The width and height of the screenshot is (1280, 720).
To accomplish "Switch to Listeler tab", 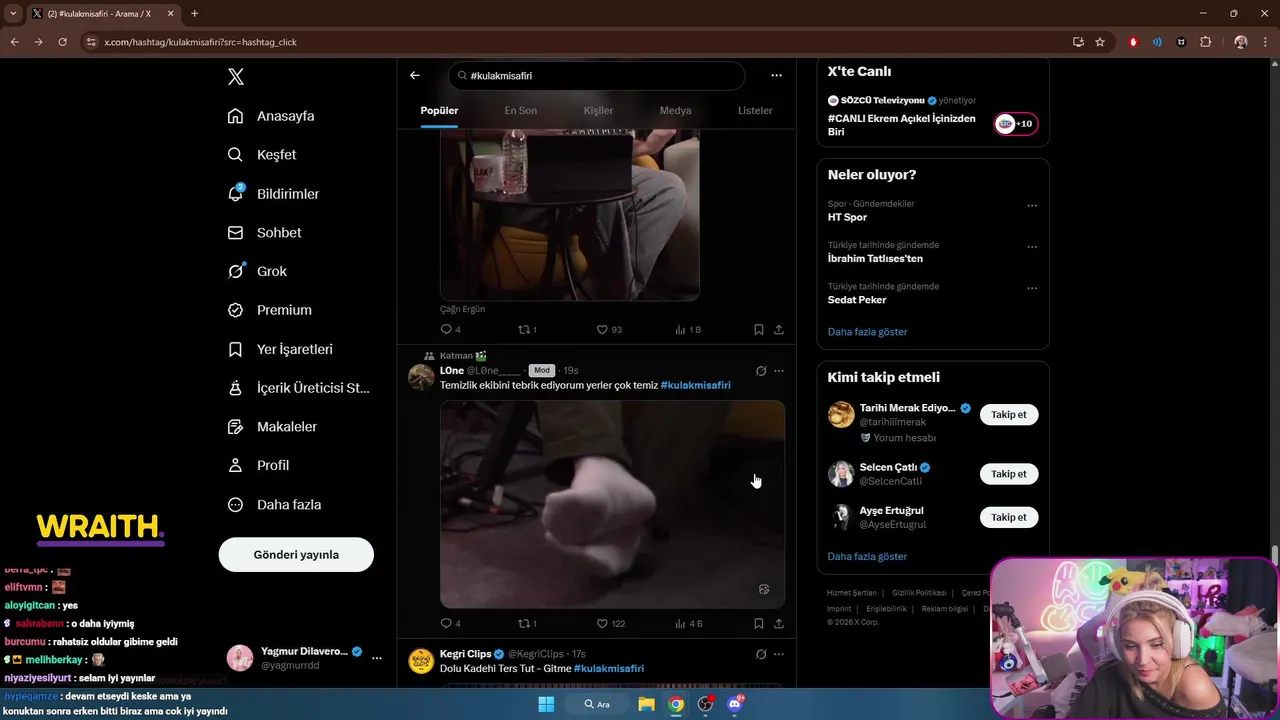I will pos(755,111).
